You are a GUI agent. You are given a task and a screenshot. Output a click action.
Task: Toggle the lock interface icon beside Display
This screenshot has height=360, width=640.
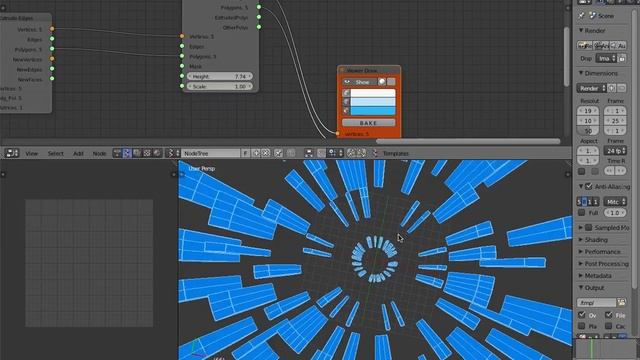pyautogui.click(x=622, y=58)
